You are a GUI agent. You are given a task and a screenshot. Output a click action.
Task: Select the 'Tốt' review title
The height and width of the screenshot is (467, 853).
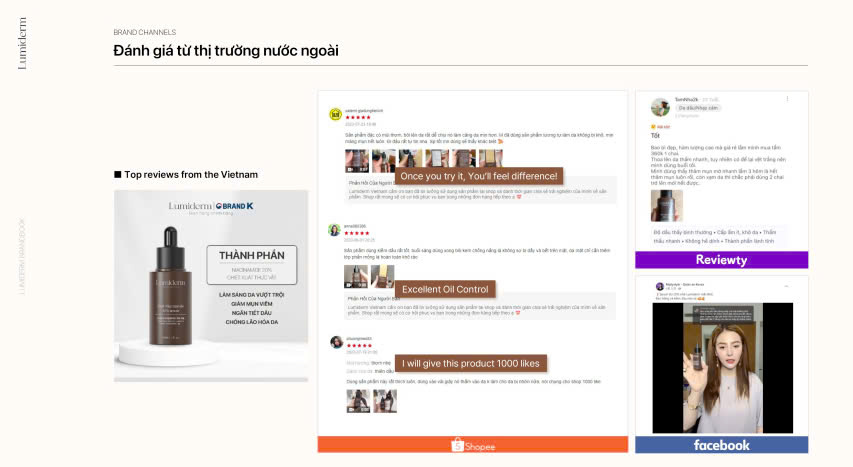(x=655, y=136)
